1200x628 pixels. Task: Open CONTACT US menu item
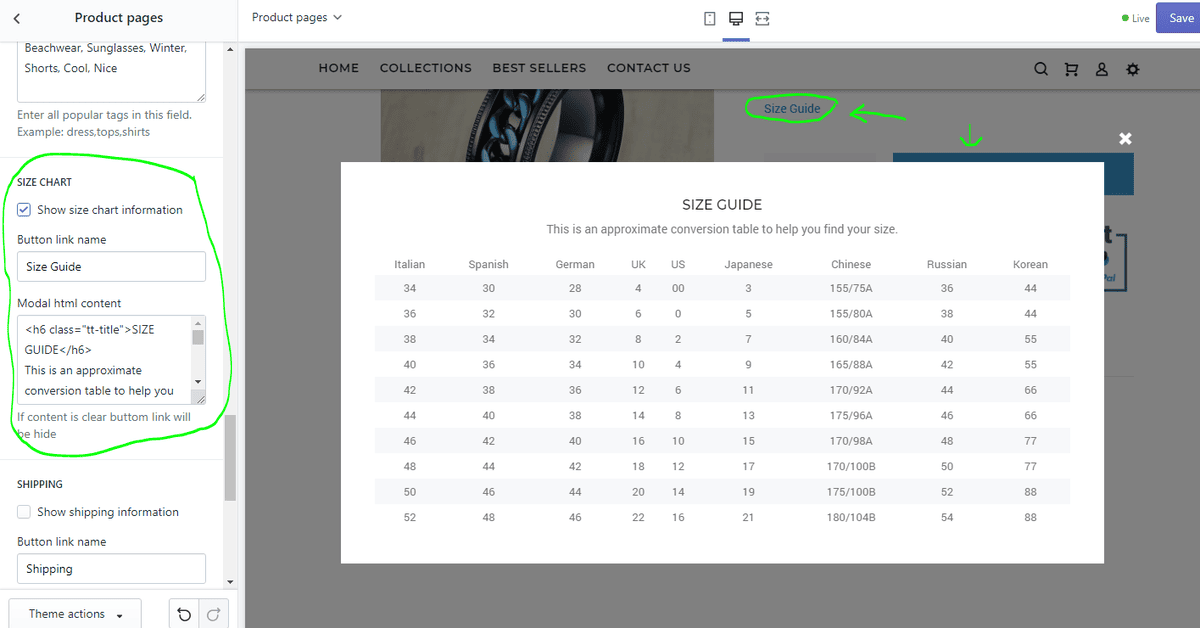(x=649, y=68)
